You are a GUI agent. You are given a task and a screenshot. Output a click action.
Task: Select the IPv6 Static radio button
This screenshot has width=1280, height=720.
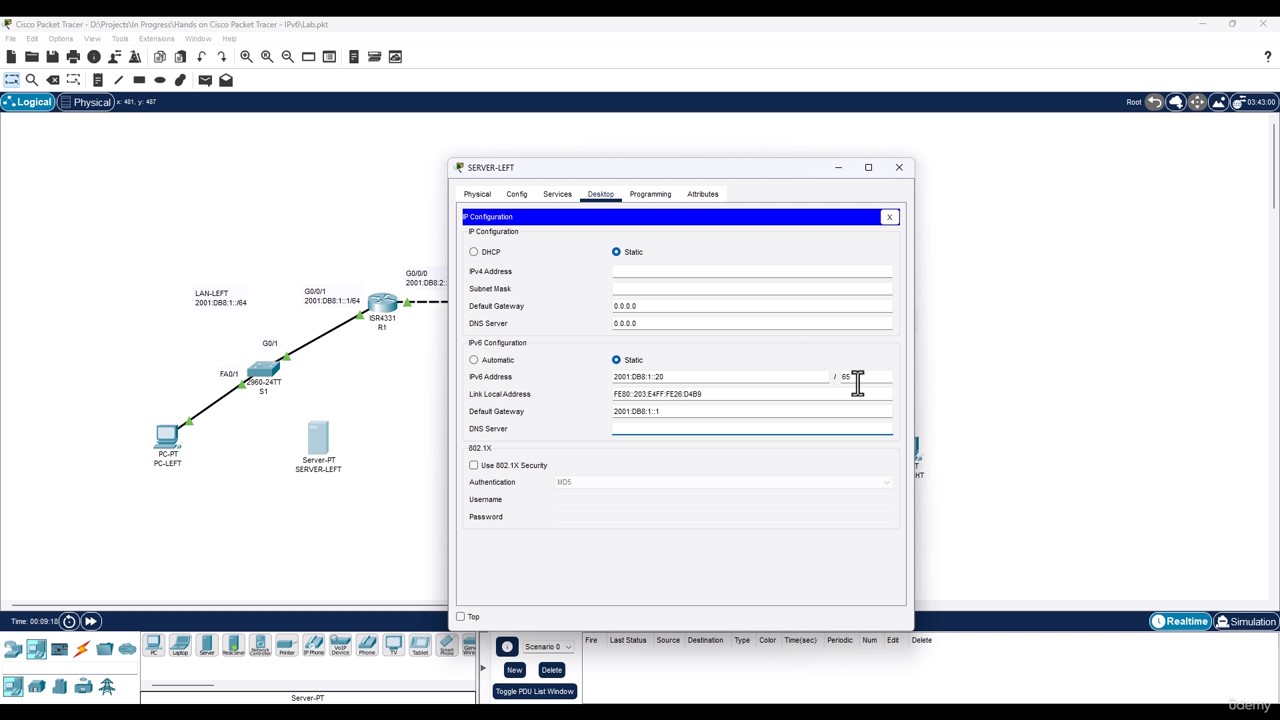click(x=616, y=360)
